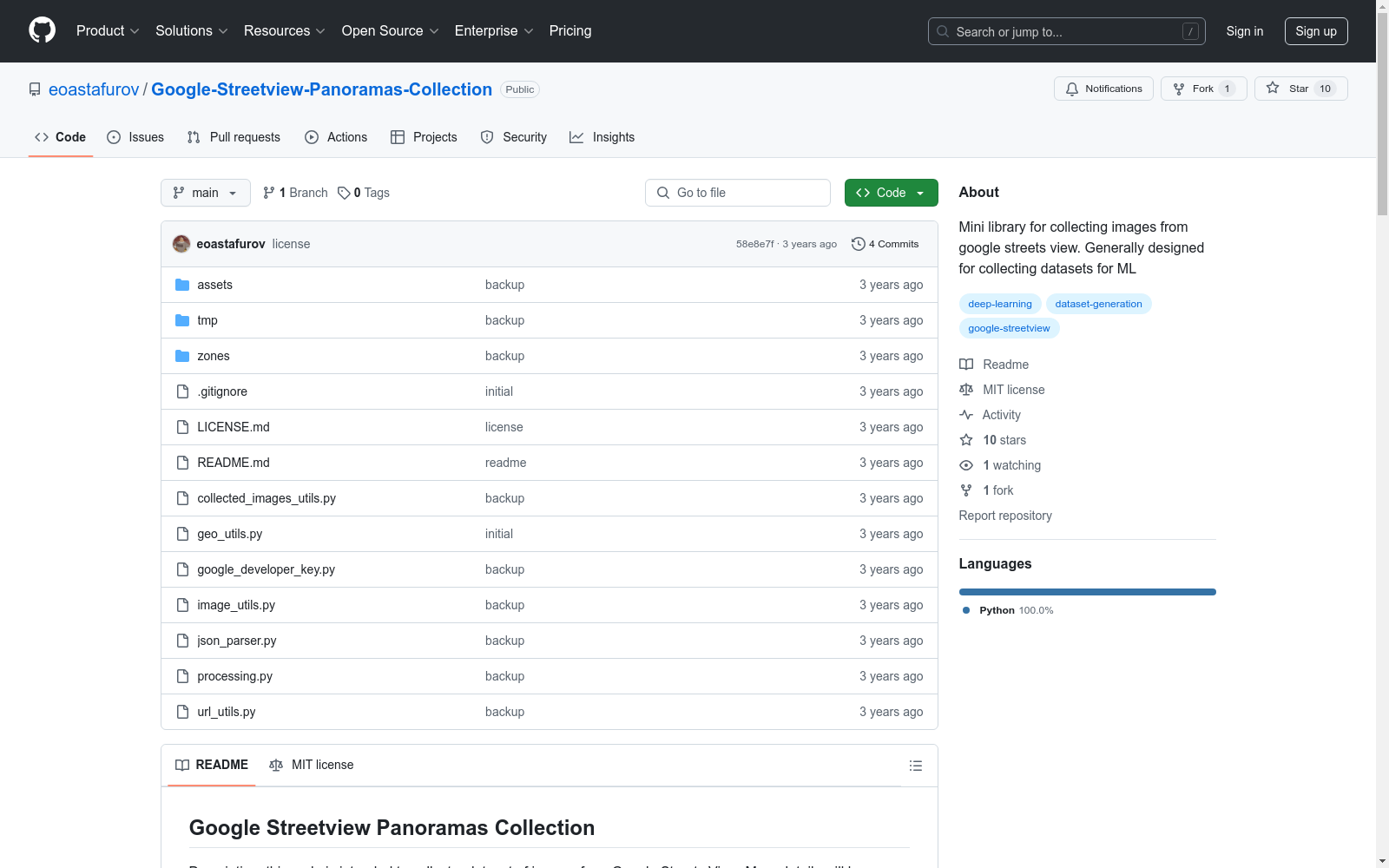Fork the repository with the Fork button
Image resolution: width=1389 pixels, height=868 pixels.
click(x=1203, y=89)
